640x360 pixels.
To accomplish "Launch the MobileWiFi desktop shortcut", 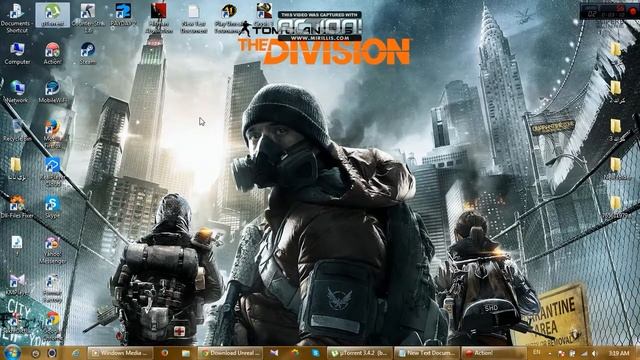I will (52, 91).
